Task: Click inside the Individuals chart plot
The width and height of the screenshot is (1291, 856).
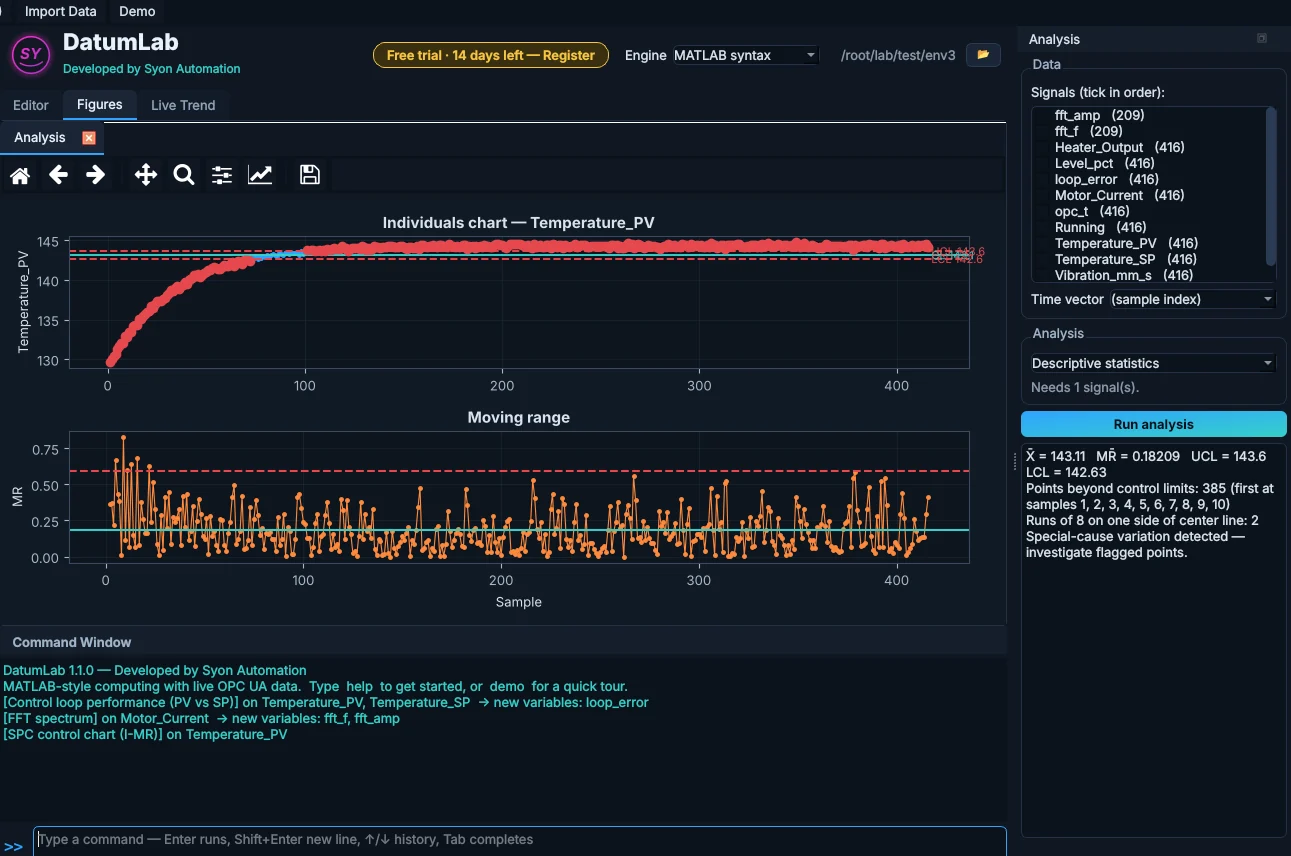Action: click(x=519, y=301)
